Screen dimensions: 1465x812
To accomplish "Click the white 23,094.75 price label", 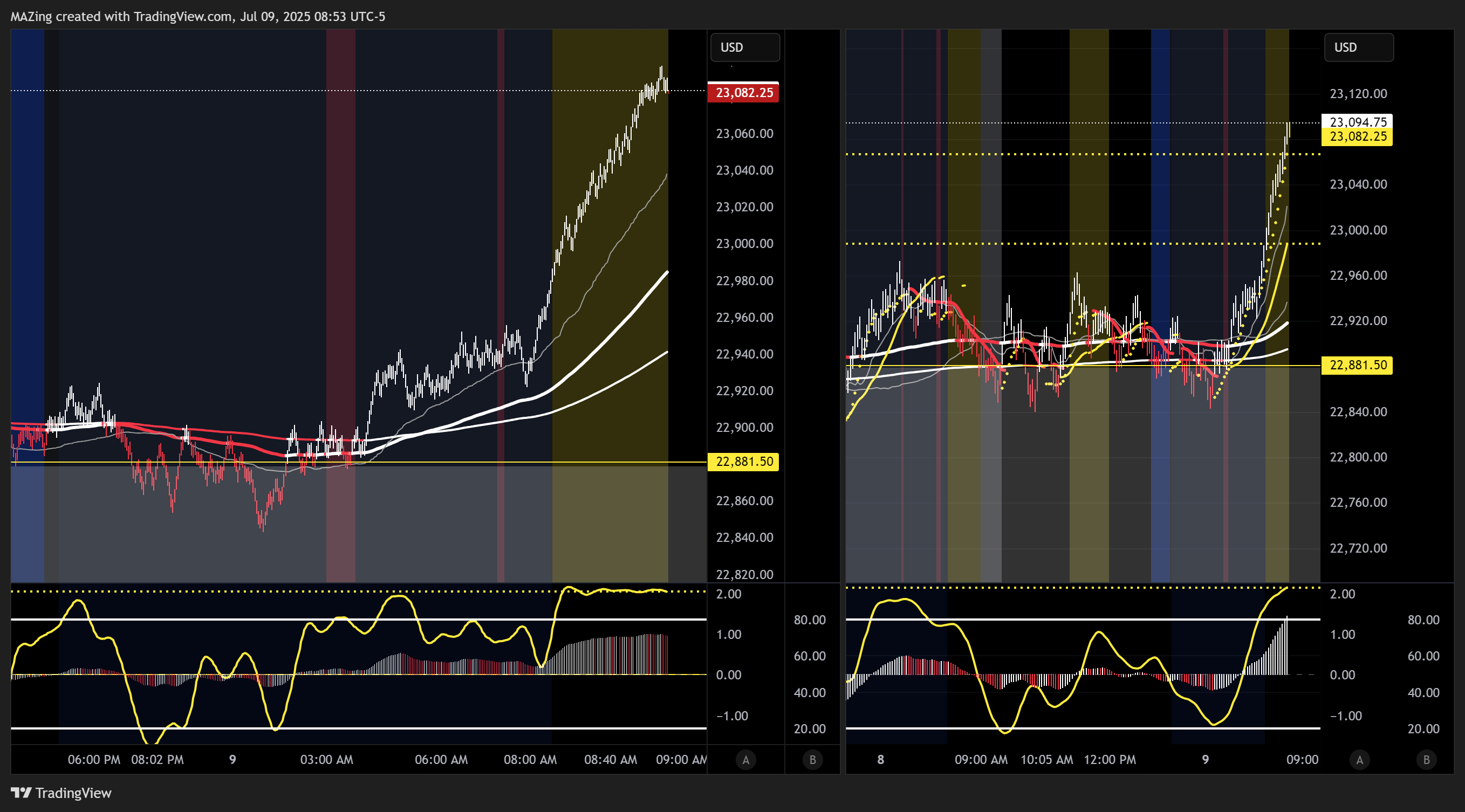I will [x=1357, y=121].
